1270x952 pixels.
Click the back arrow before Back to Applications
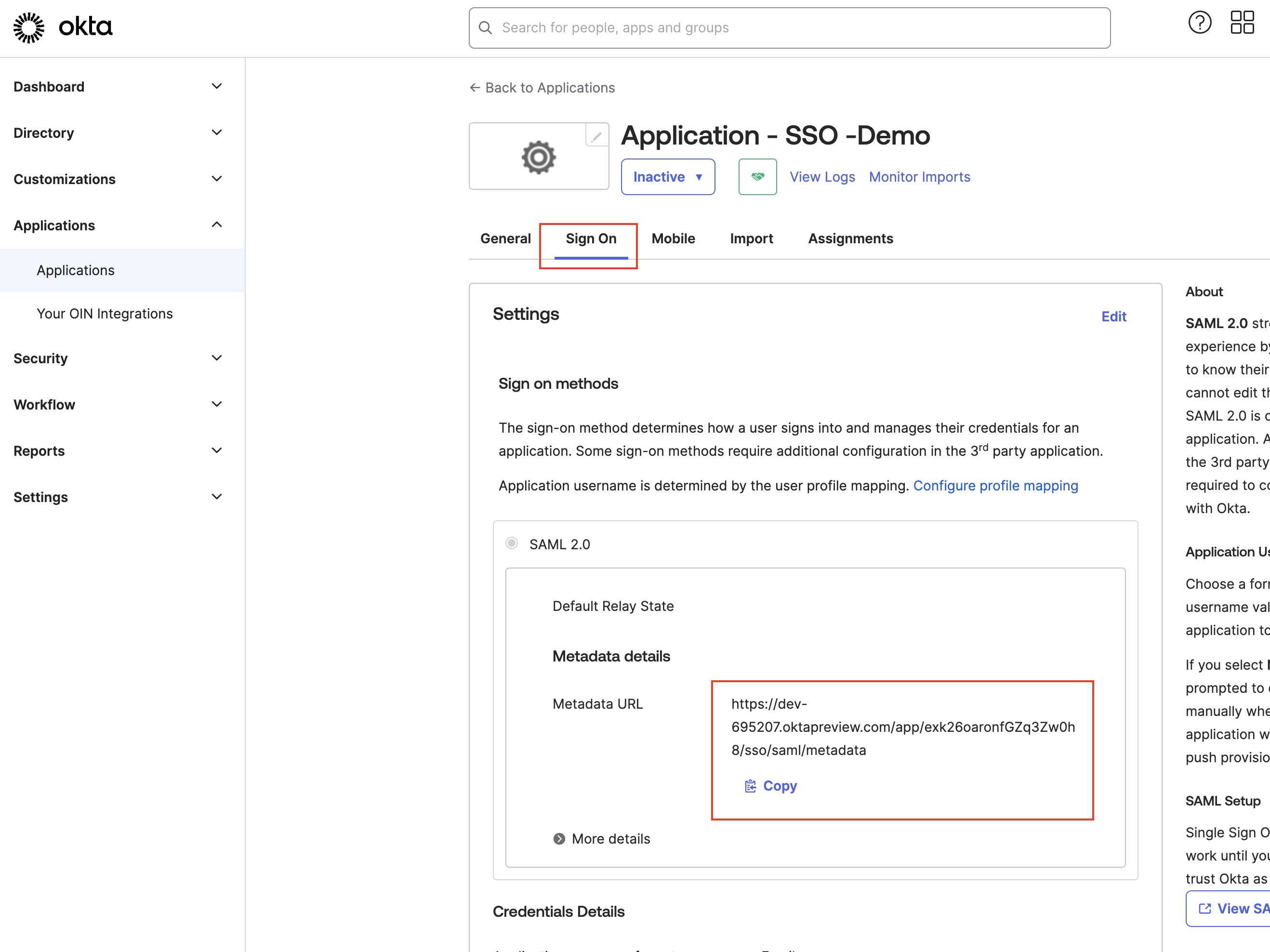[475, 87]
